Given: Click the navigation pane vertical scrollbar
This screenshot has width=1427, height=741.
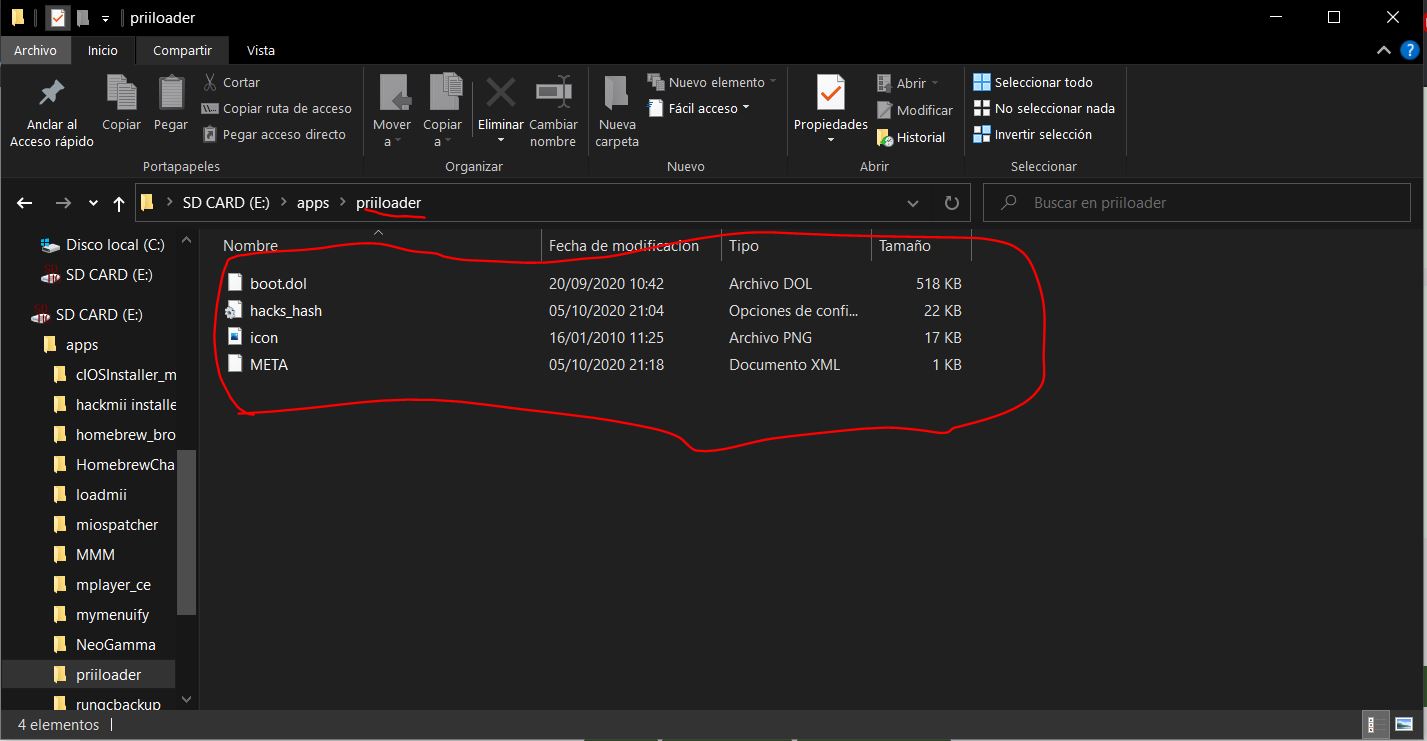Looking at the screenshot, I should (x=186, y=530).
